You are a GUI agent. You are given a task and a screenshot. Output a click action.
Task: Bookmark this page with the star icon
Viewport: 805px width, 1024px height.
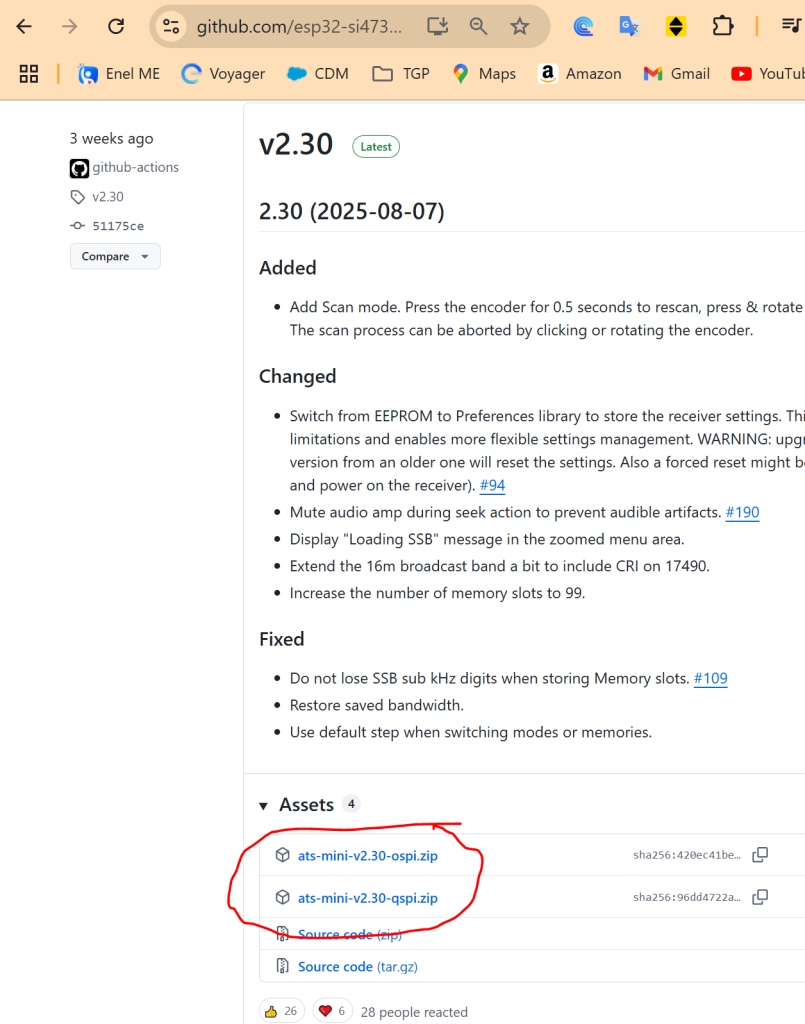point(520,26)
